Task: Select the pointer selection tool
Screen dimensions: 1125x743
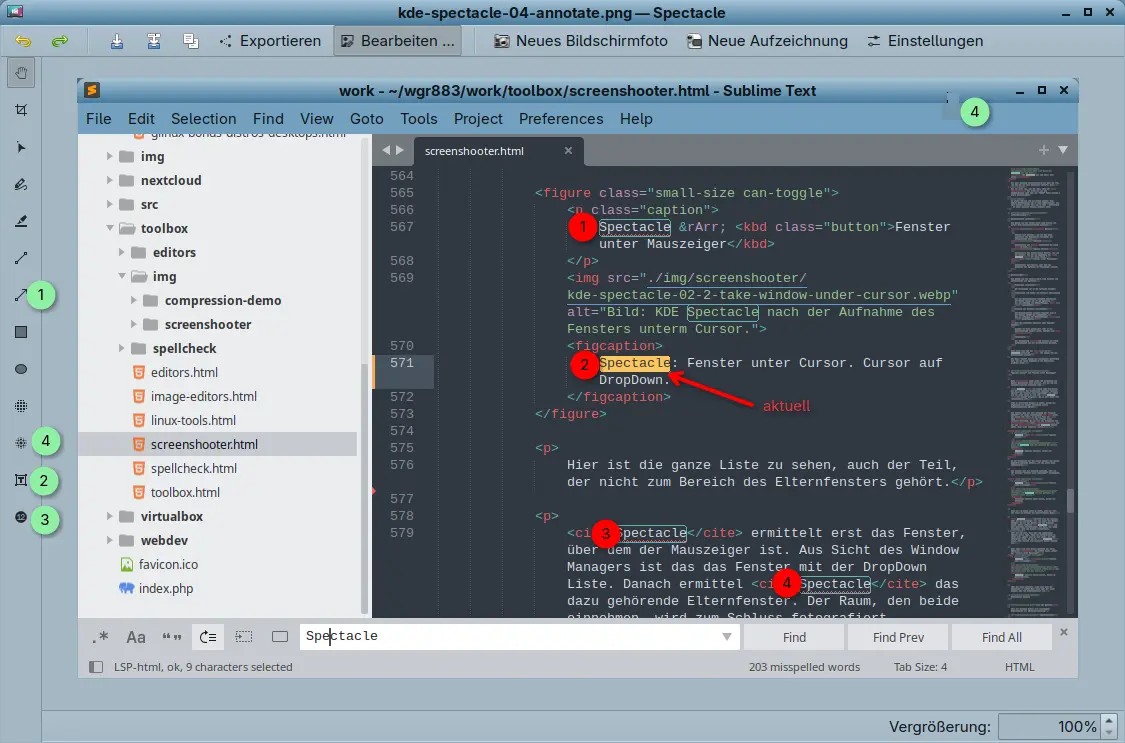Action: pos(21,147)
